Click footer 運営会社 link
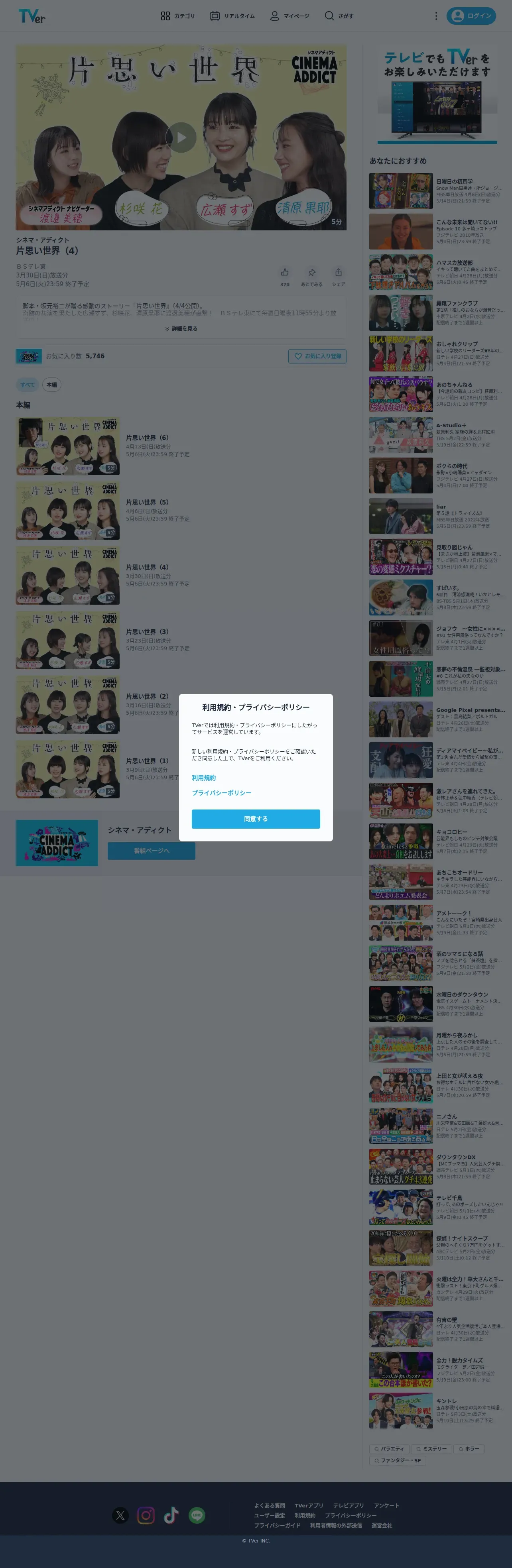Screen dimensions: 512x1568 (382, 1525)
